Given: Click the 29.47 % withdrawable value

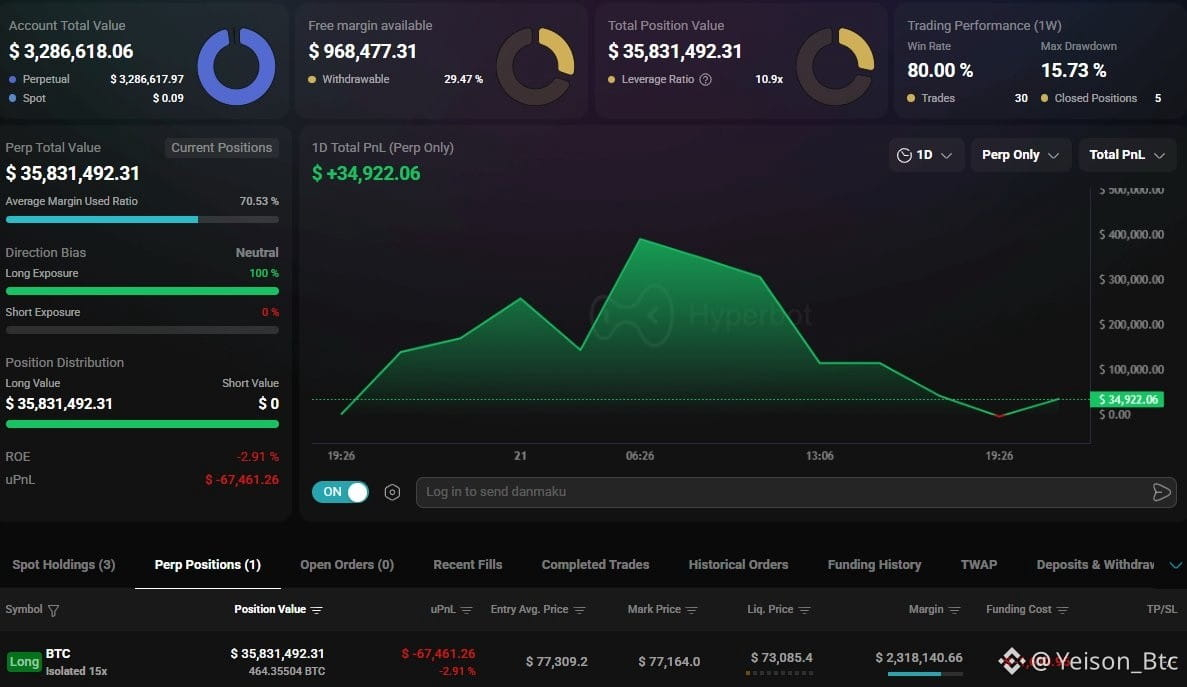Looking at the screenshot, I should pos(463,79).
